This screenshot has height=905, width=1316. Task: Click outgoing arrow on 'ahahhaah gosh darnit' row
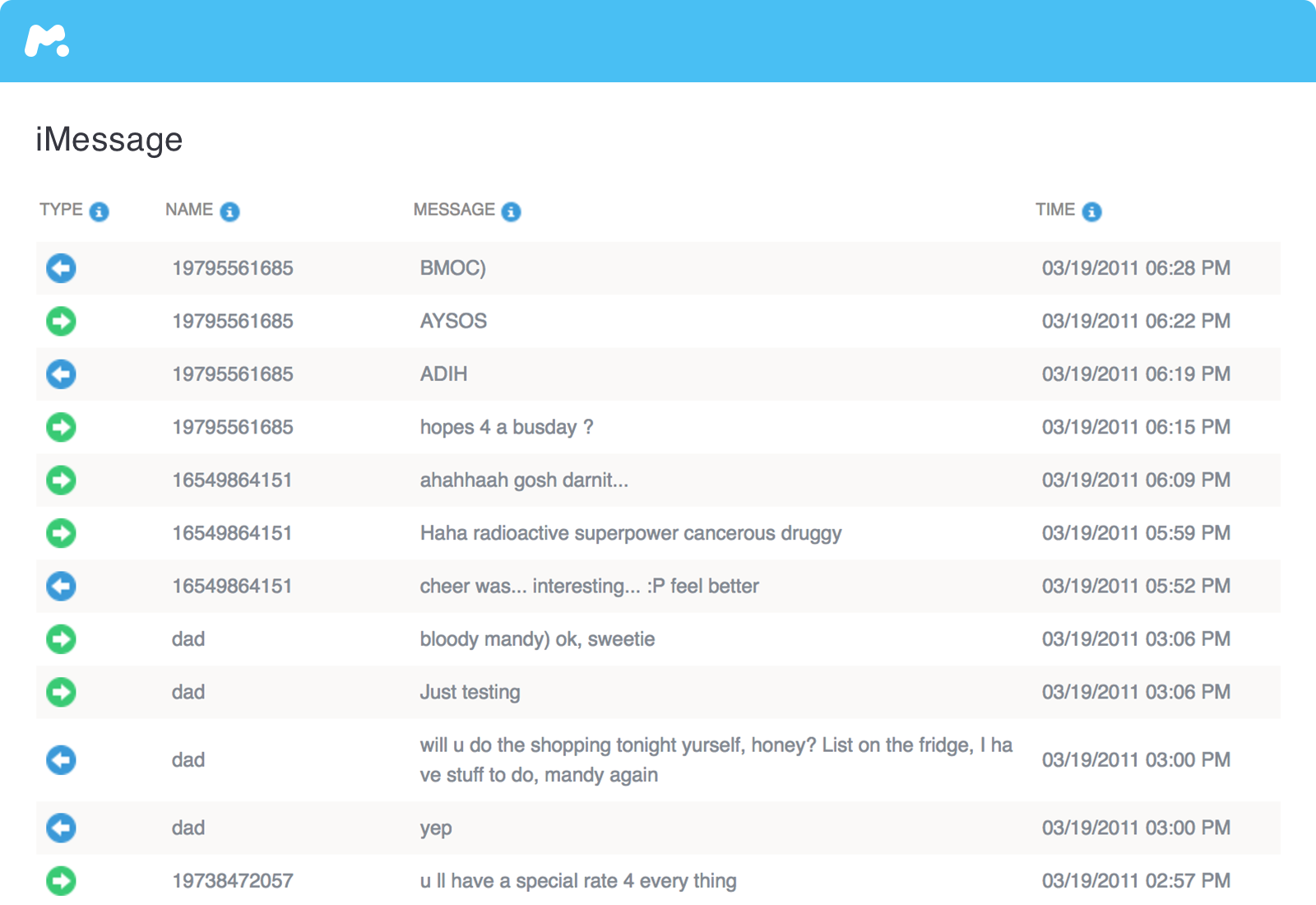(x=61, y=480)
